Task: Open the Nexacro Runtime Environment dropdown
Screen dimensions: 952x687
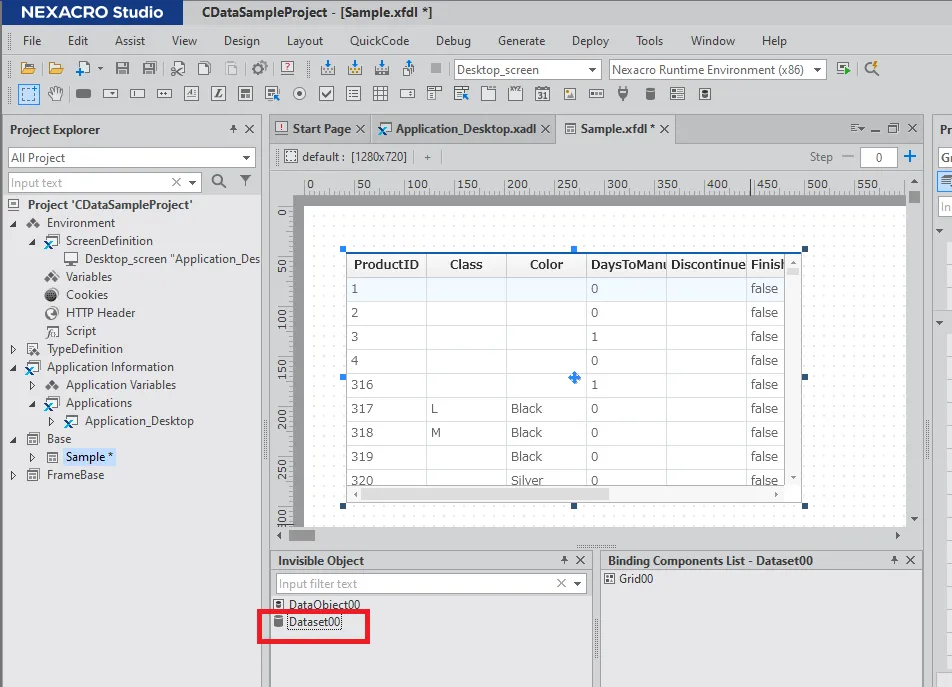Action: 818,70
